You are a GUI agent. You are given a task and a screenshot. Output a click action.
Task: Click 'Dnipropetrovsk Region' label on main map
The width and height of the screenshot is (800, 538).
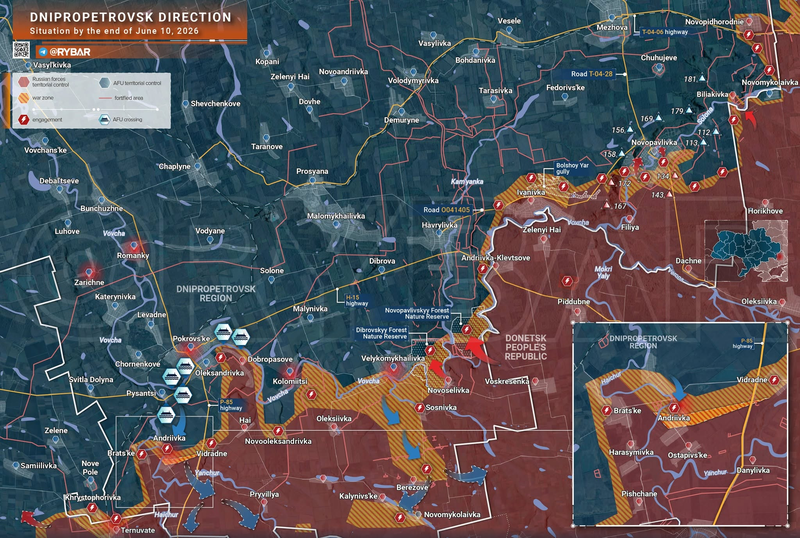pyautogui.click(x=216, y=294)
